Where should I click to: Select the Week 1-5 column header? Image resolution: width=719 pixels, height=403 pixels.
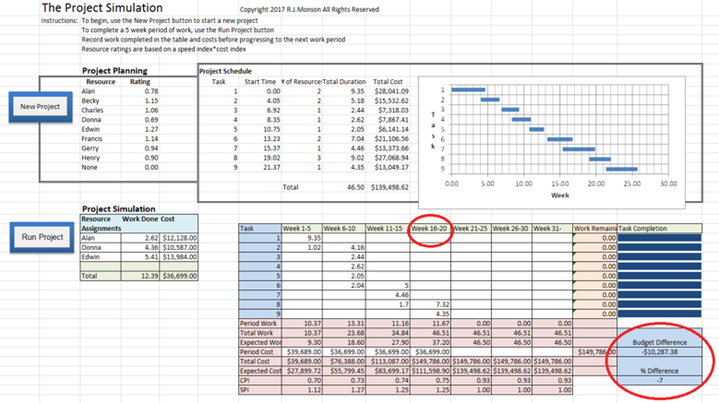click(302, 228)
